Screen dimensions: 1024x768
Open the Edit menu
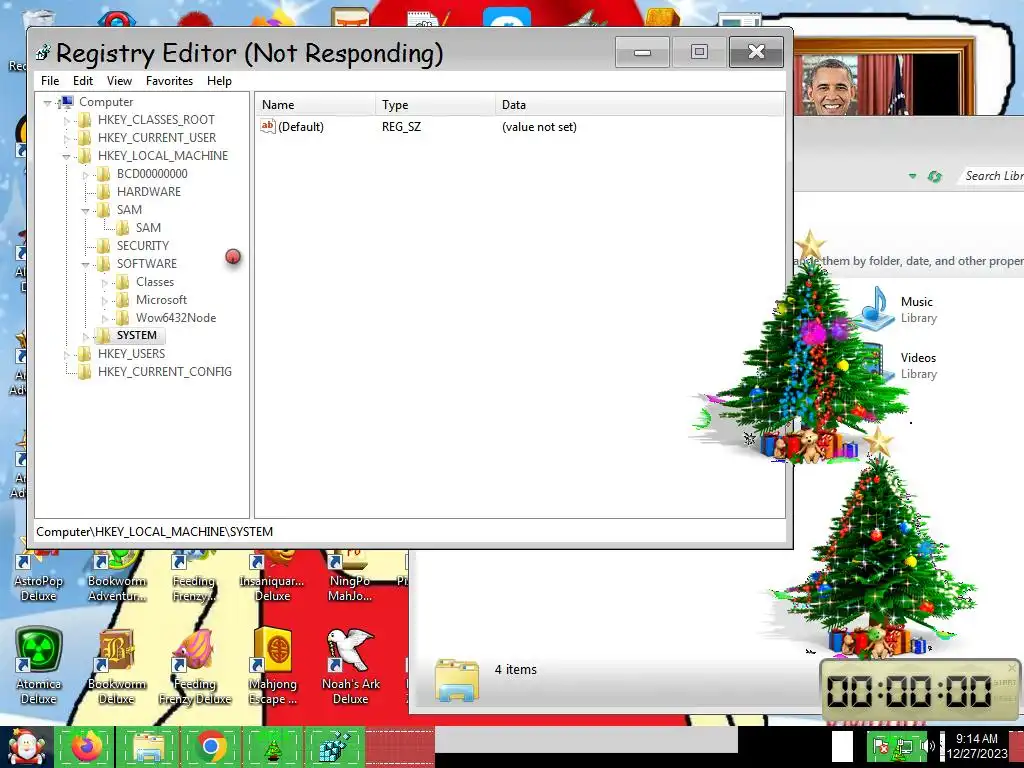pyautogui.click(x=83, y=81)
